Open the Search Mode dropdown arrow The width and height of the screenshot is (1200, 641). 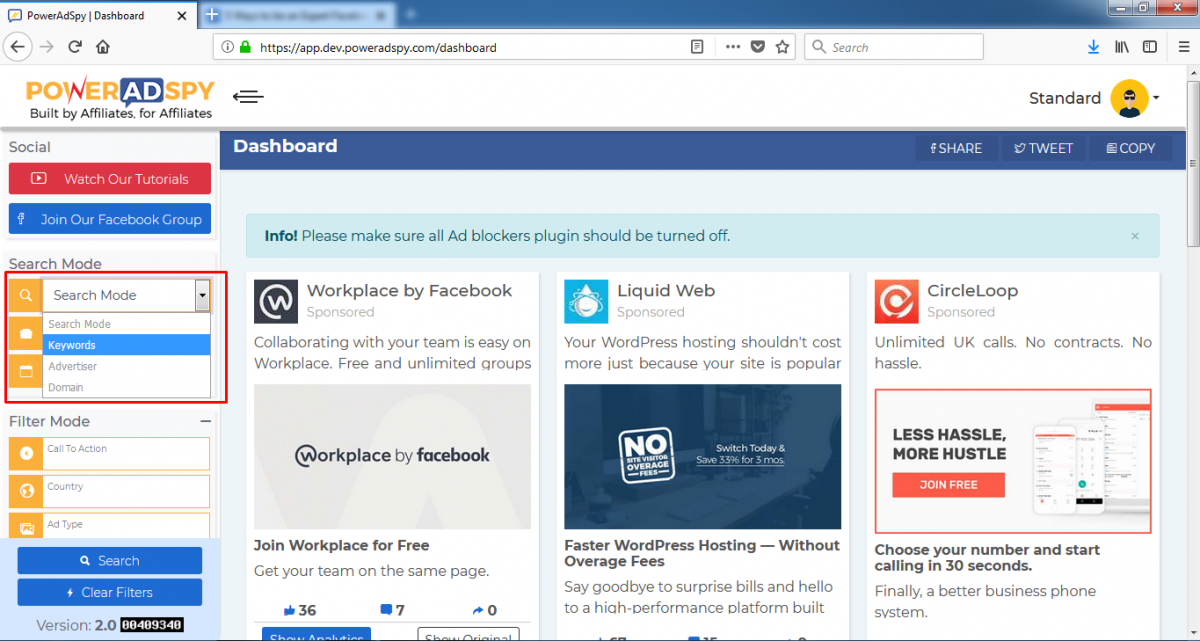[202, 295]
